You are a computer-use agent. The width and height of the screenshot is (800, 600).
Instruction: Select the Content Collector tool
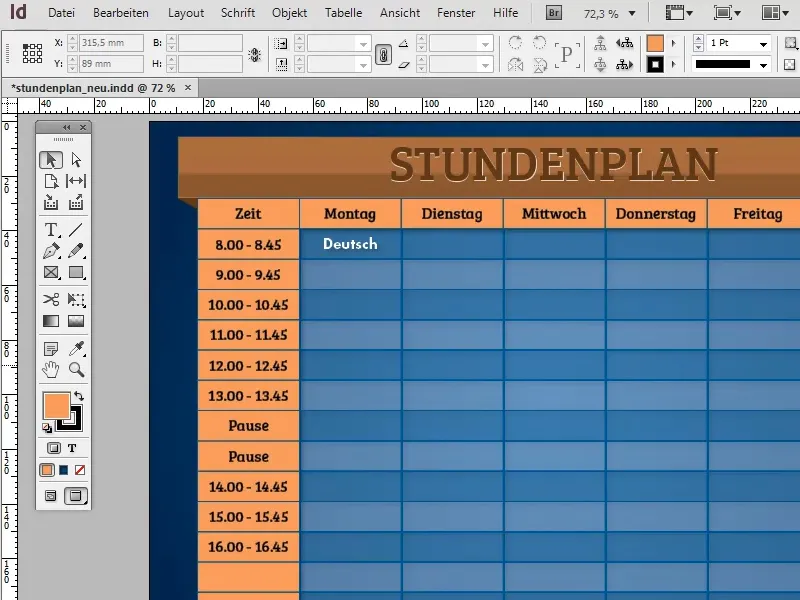(x=51, y=203)
